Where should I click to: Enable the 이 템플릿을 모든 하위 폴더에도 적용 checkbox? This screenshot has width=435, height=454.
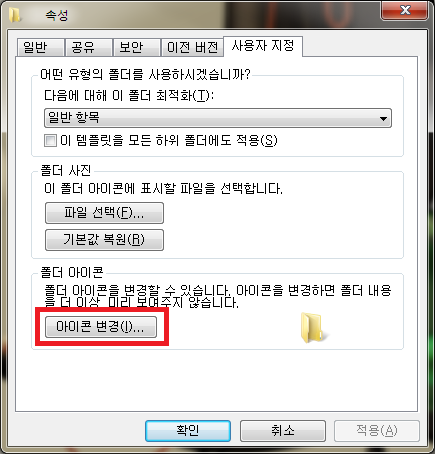[x=50, y=140]
